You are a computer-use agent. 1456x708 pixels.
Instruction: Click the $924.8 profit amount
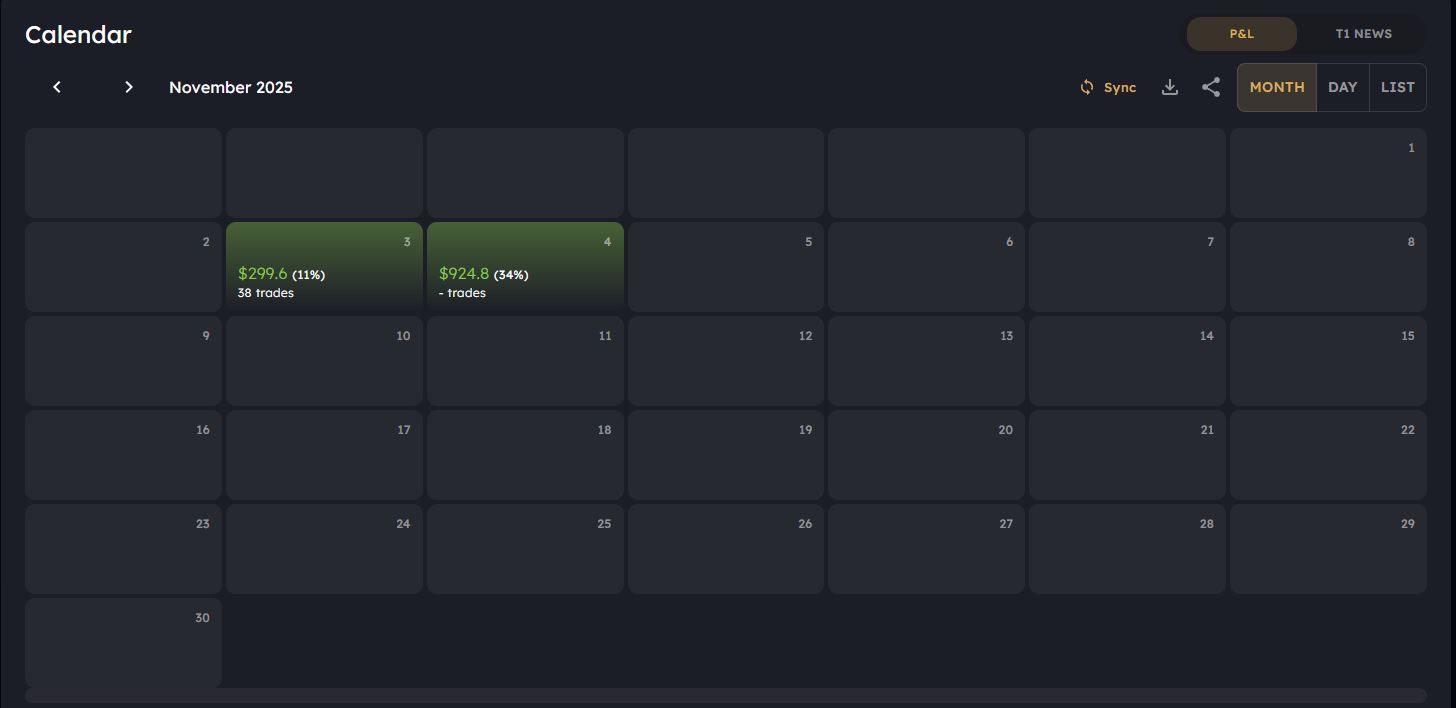click(464, 274)
